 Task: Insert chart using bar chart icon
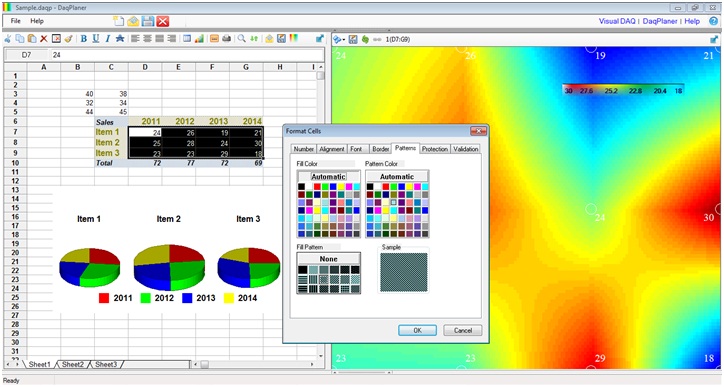199,39
